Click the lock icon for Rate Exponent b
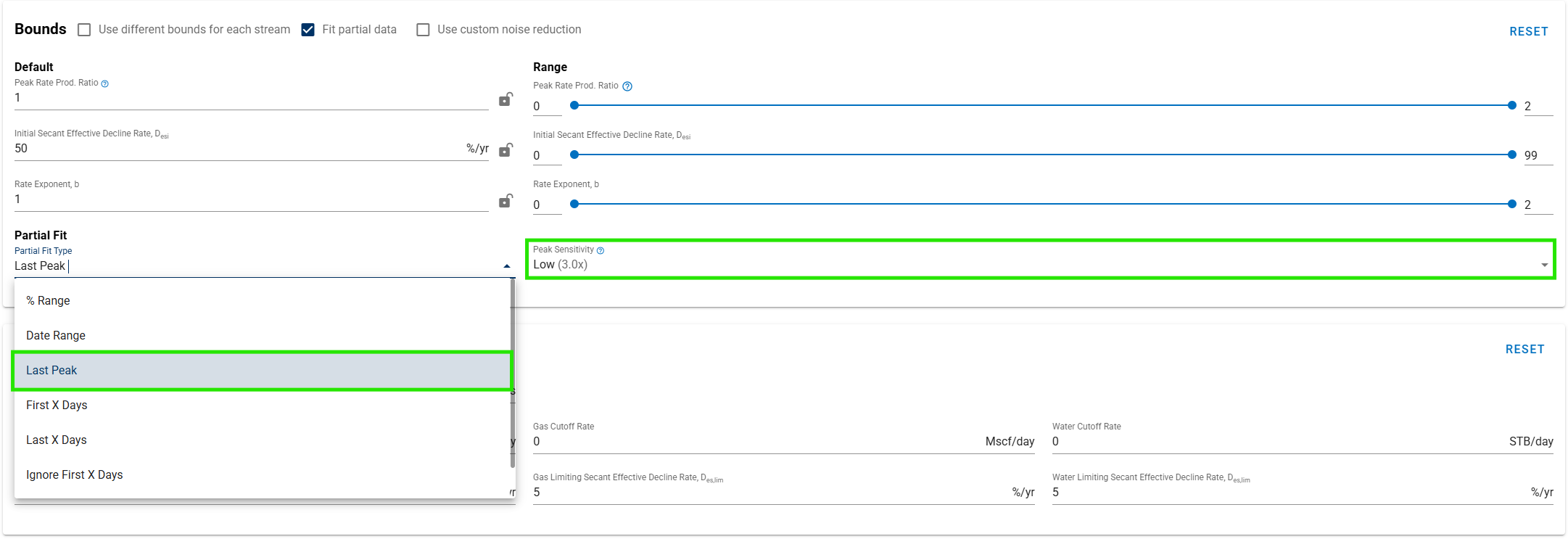Image resolution: width=1568 pixels, height=539 pixels. (x=506, y=201)
